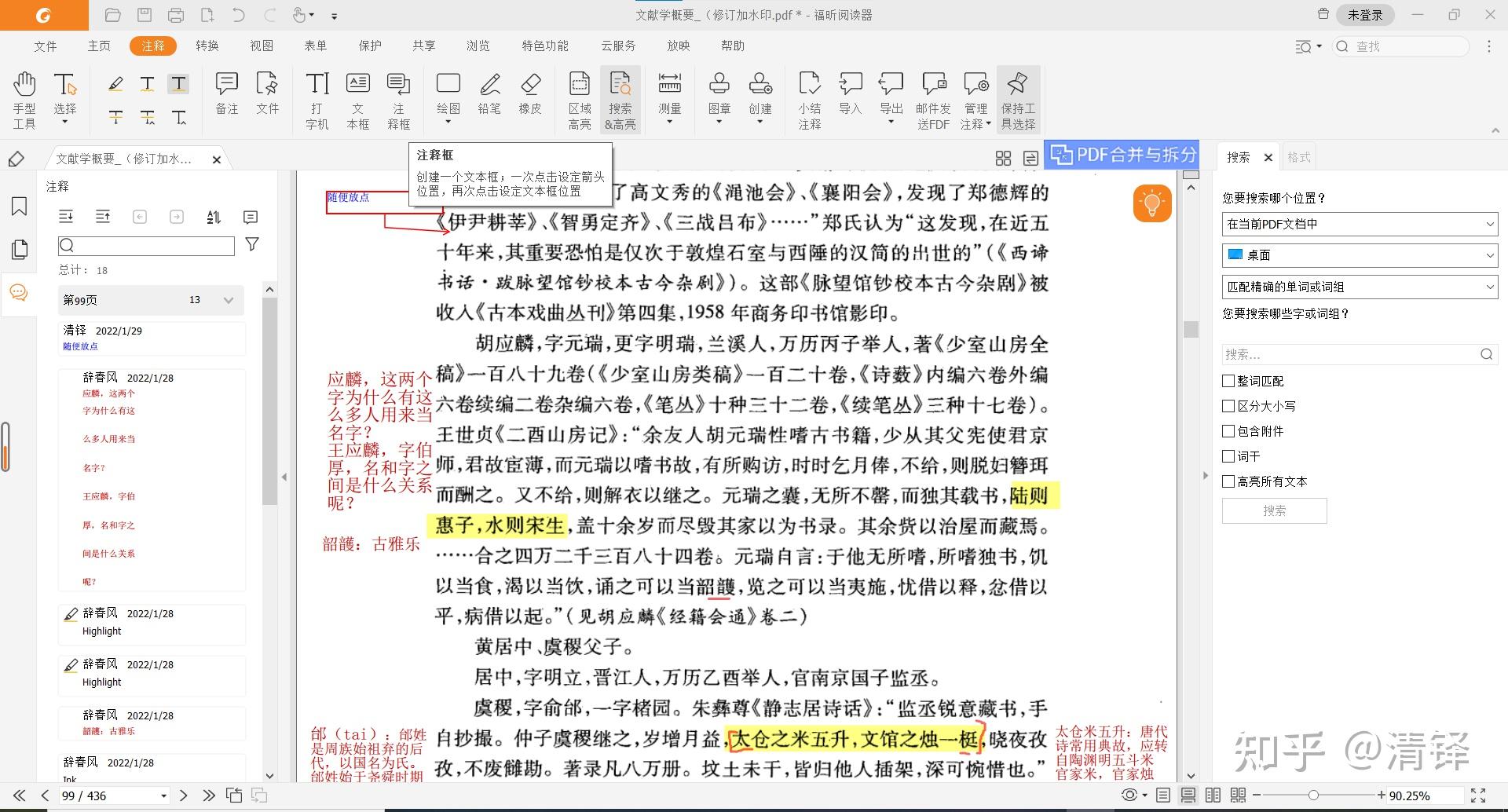Click the 查找 find box in toolbar
The image size is (1508, 812).
pos(1401,46)
